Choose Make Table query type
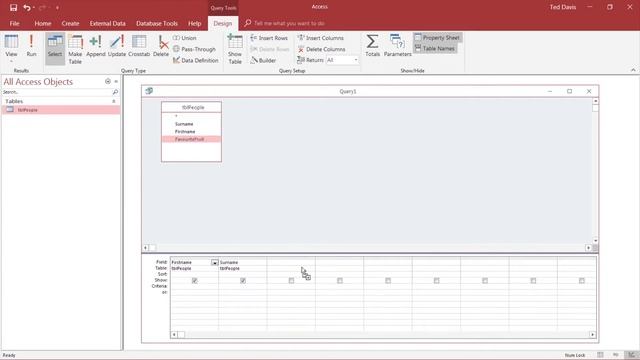Viewport: 640px width, 360px height. [75, 49]
